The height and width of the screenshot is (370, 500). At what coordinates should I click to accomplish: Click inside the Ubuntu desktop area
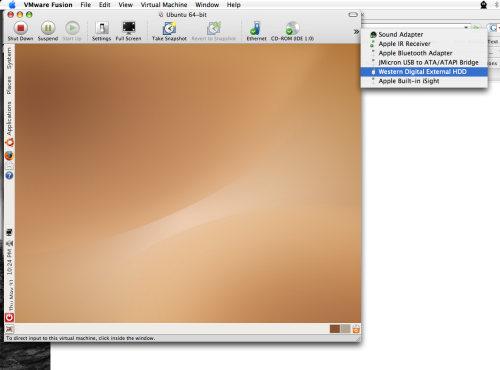click(x=188, y=183)
